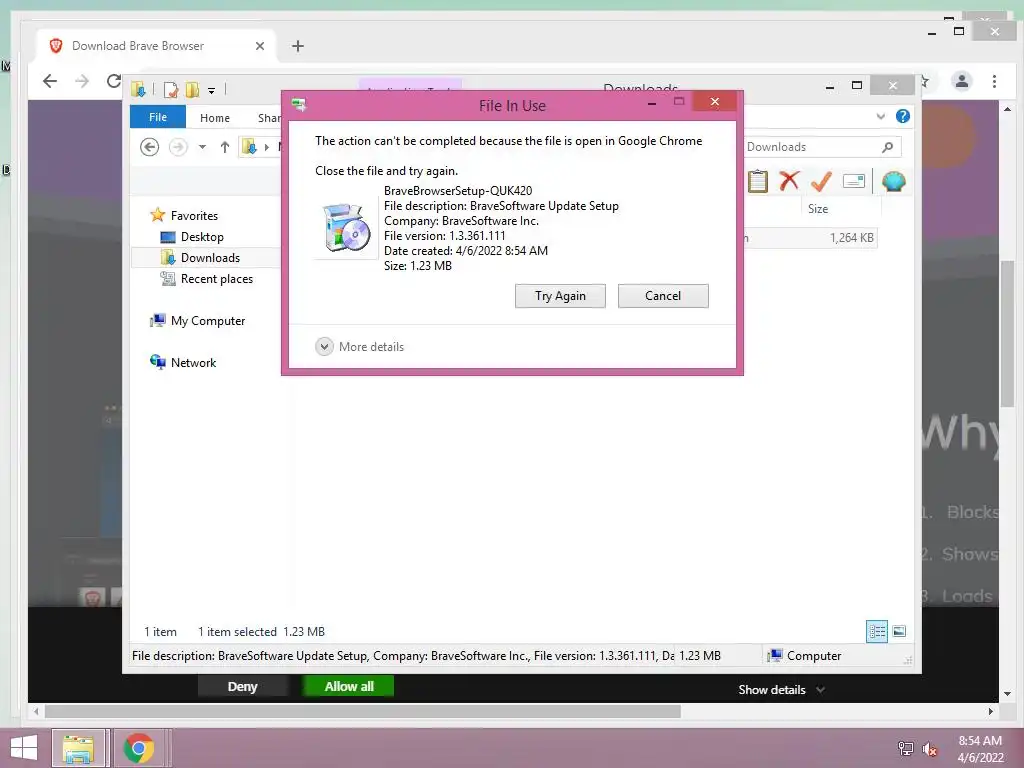Open Windows Start button
Screen dimensions: 1024x768
coord(24,748)
